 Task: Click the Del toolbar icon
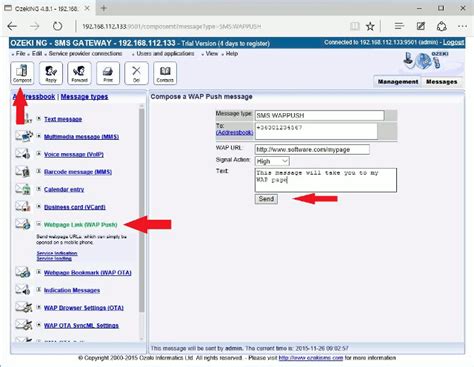(x=136, y=73)
